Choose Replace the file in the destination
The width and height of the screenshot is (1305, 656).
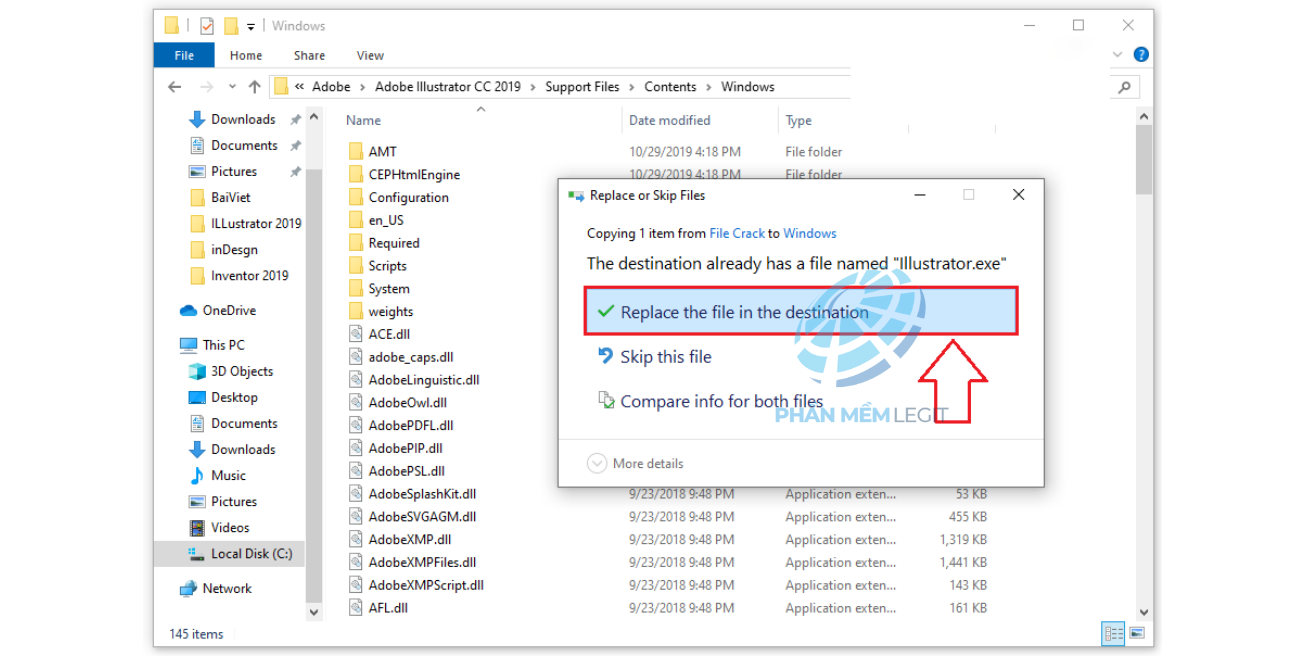pos(800,311)
